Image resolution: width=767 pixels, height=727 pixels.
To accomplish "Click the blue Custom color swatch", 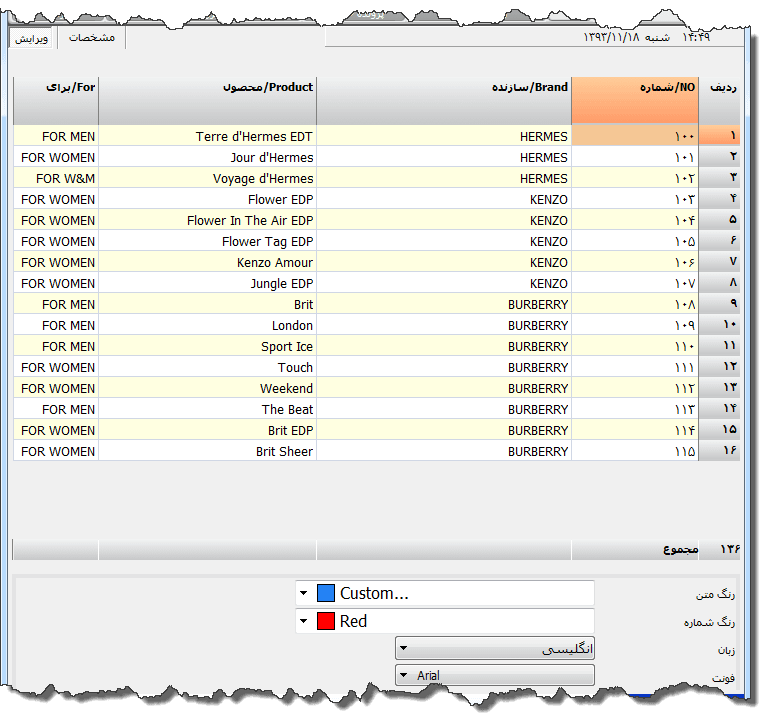I will click(x=325, y=593).
